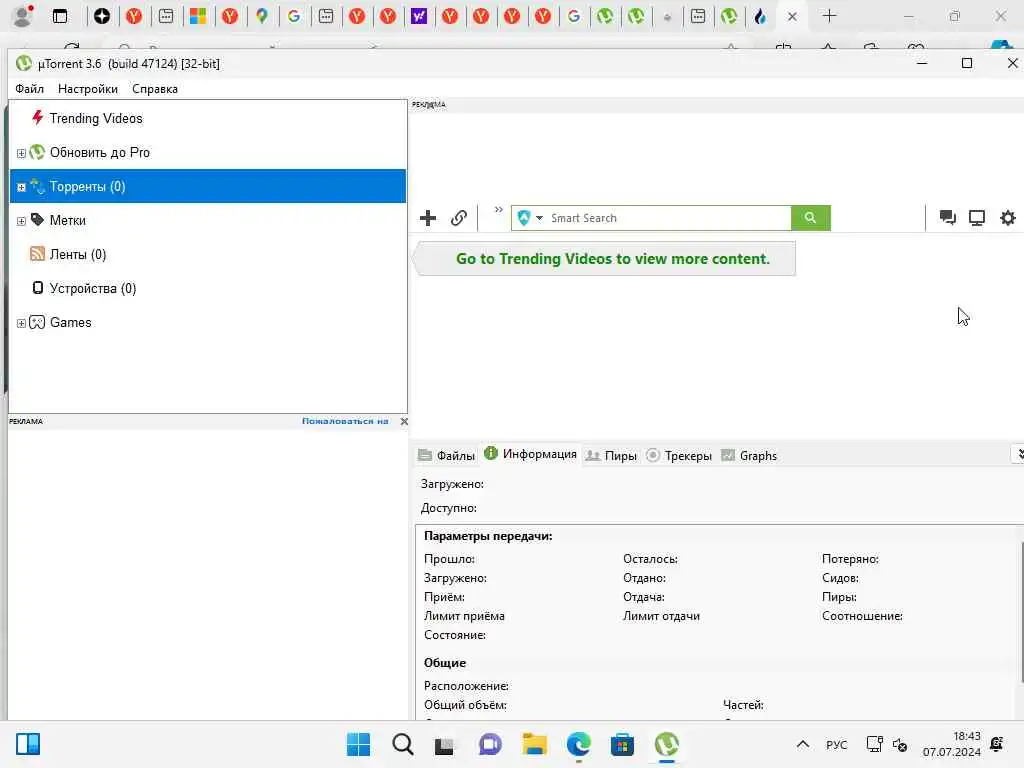This screenshot has height=768, width=1024.
Task: Open the Справка menu
Action: [x=155, y=89]
